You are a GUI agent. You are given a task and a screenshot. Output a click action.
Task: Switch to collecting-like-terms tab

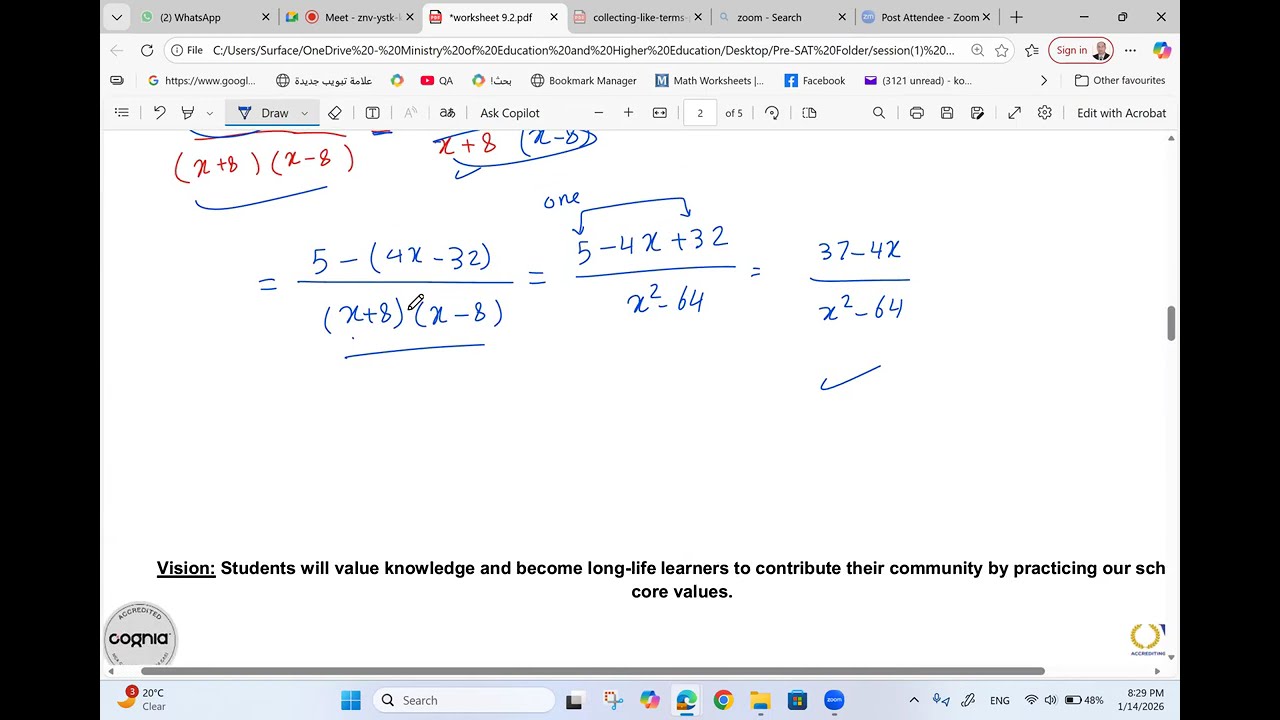click(x=638, y=17)
